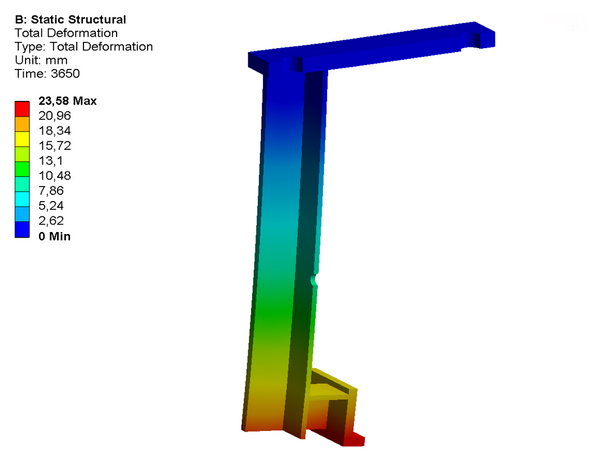Click the "Time: 3650" text

click(x=47, y=73)
